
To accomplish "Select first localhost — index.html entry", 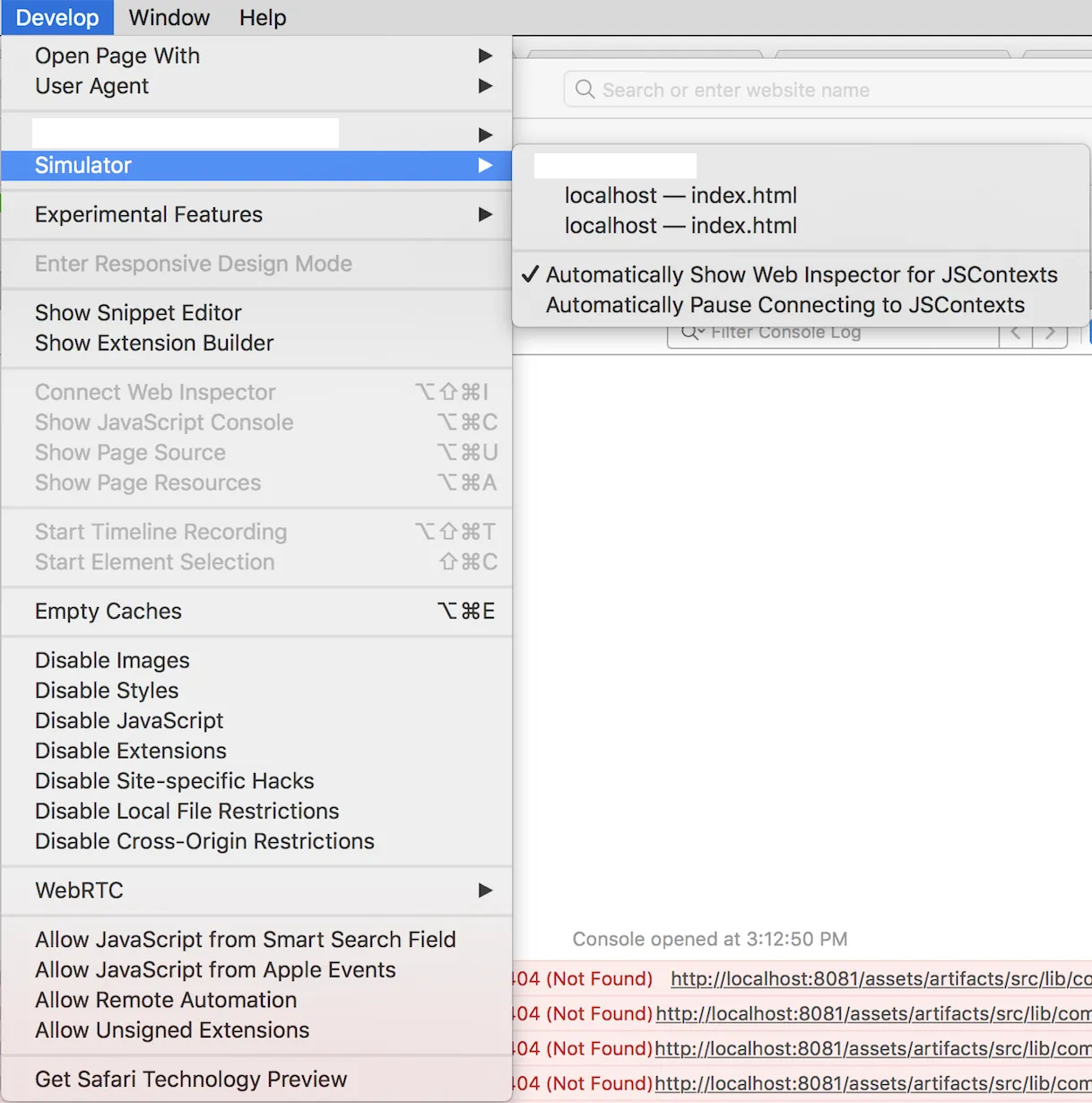I will [x=801, y=195].
